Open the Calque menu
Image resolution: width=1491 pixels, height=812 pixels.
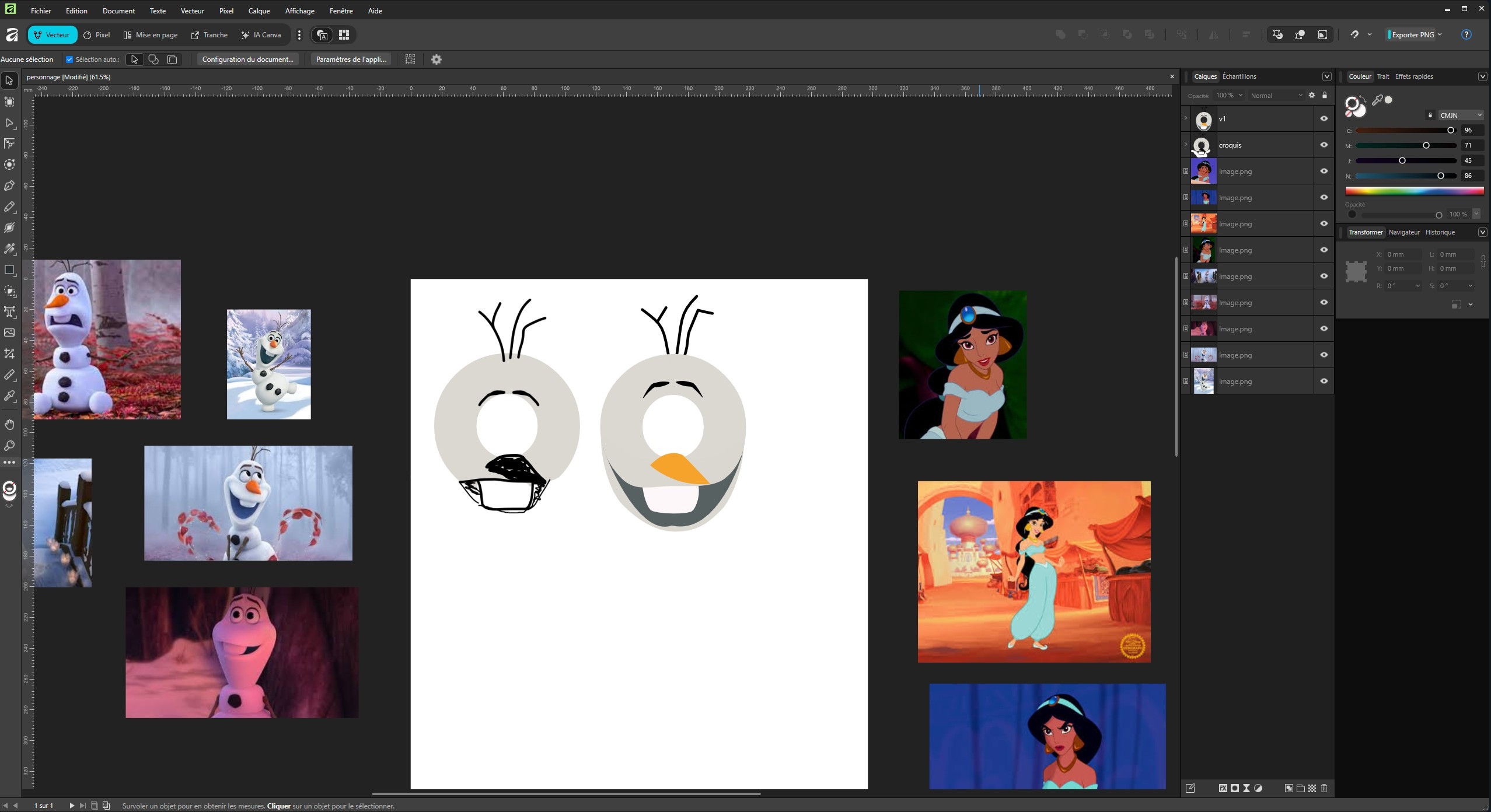point(259,10)
